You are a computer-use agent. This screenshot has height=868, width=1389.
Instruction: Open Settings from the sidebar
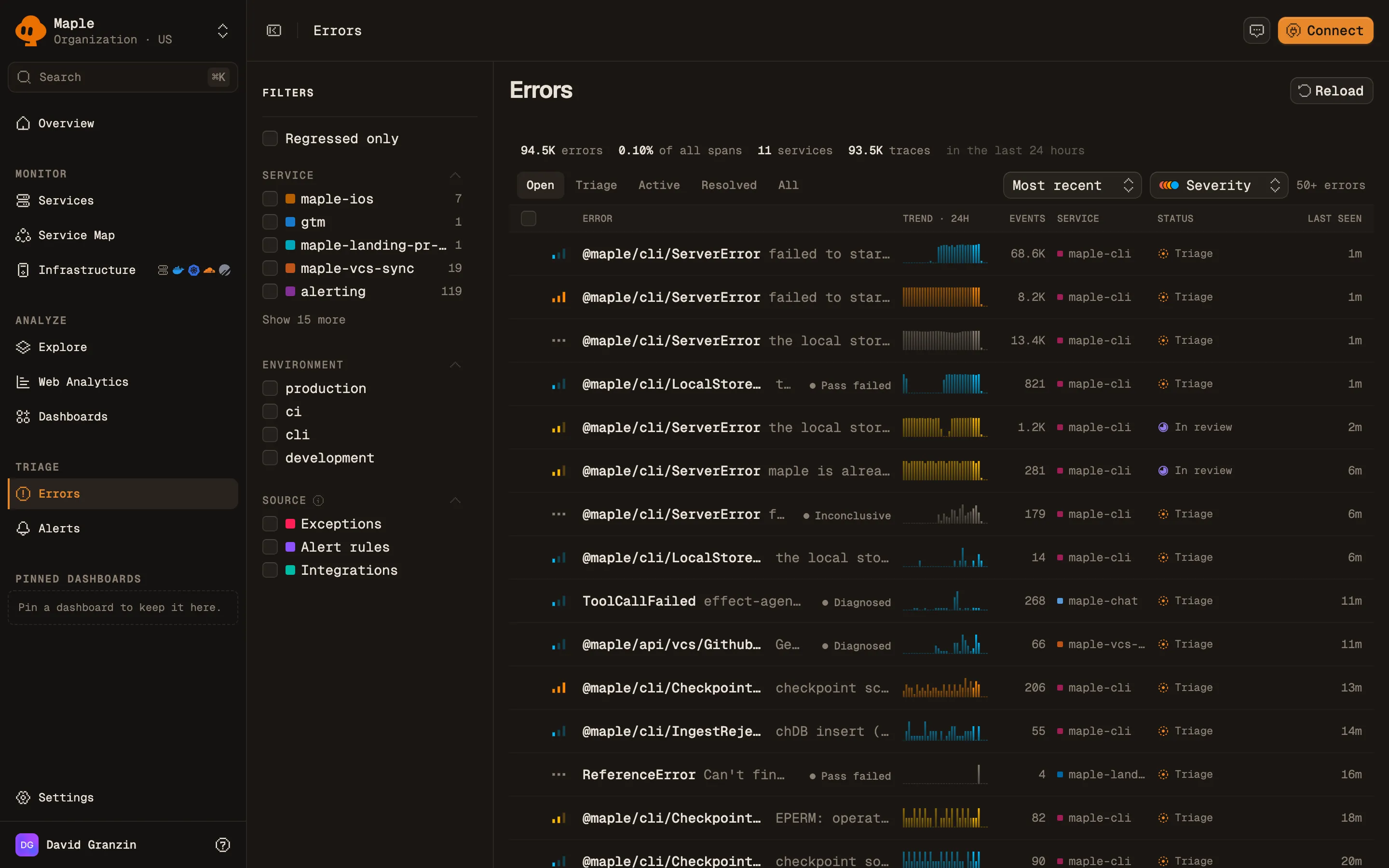123,798
